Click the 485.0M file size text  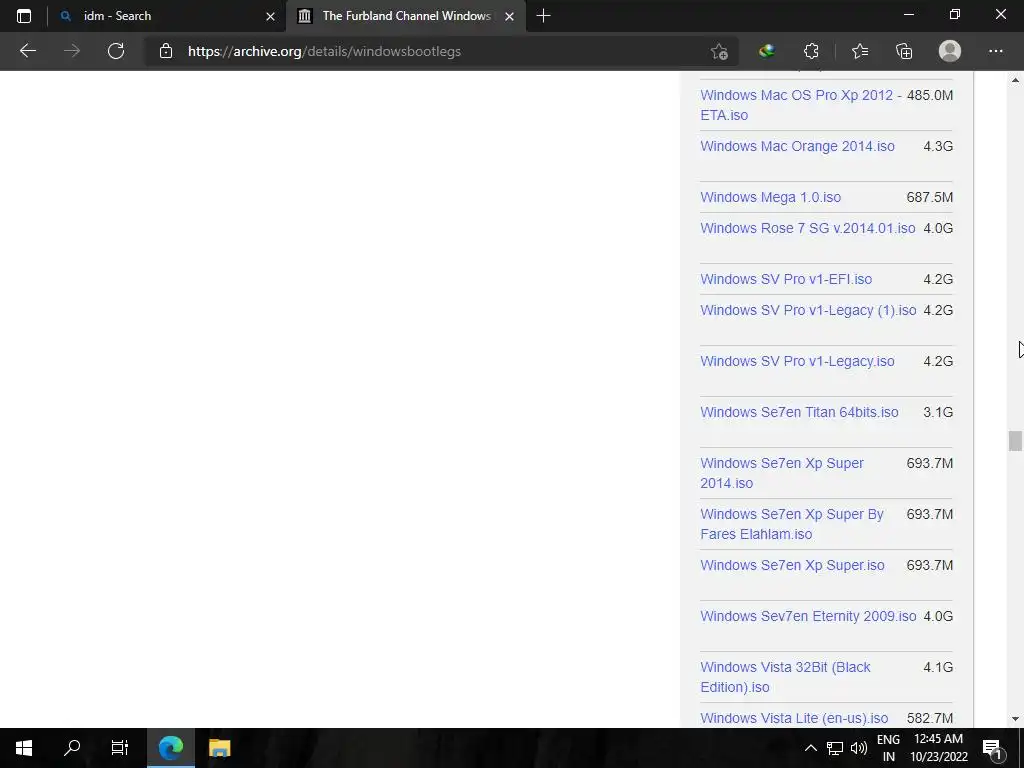click(930, 95)
